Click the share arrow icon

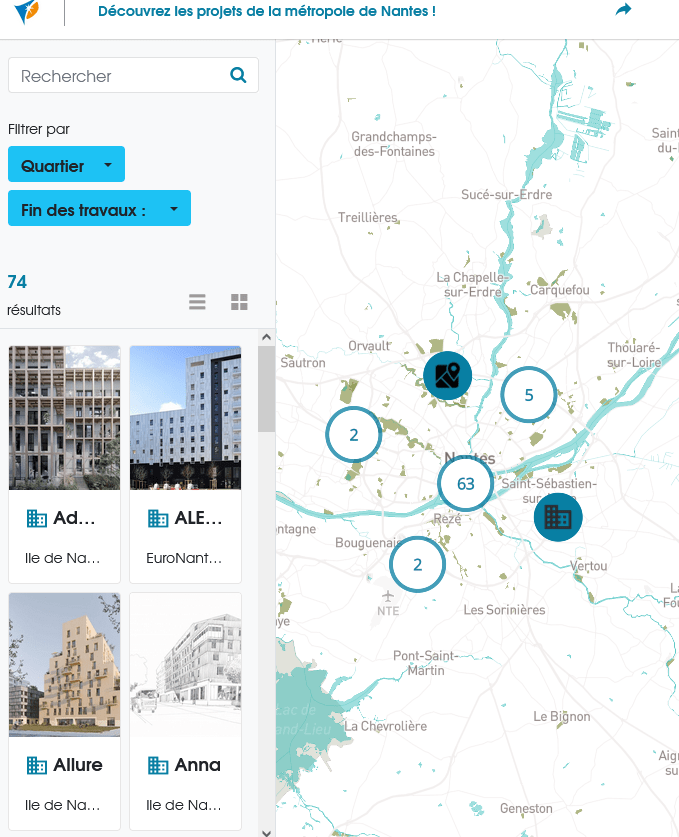623,10
